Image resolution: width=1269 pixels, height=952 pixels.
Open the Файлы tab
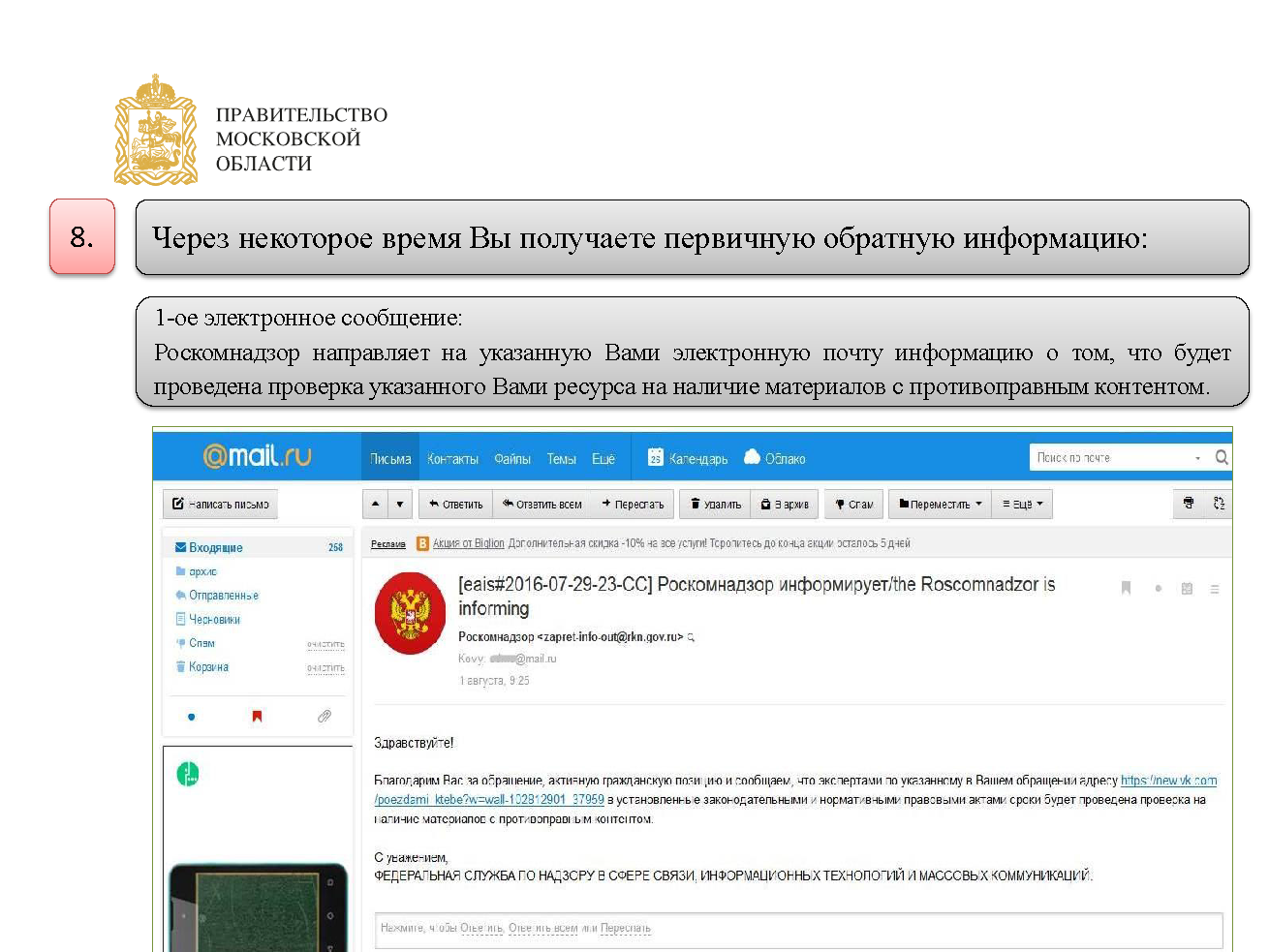pyautogui.click(x=512, y=459)
